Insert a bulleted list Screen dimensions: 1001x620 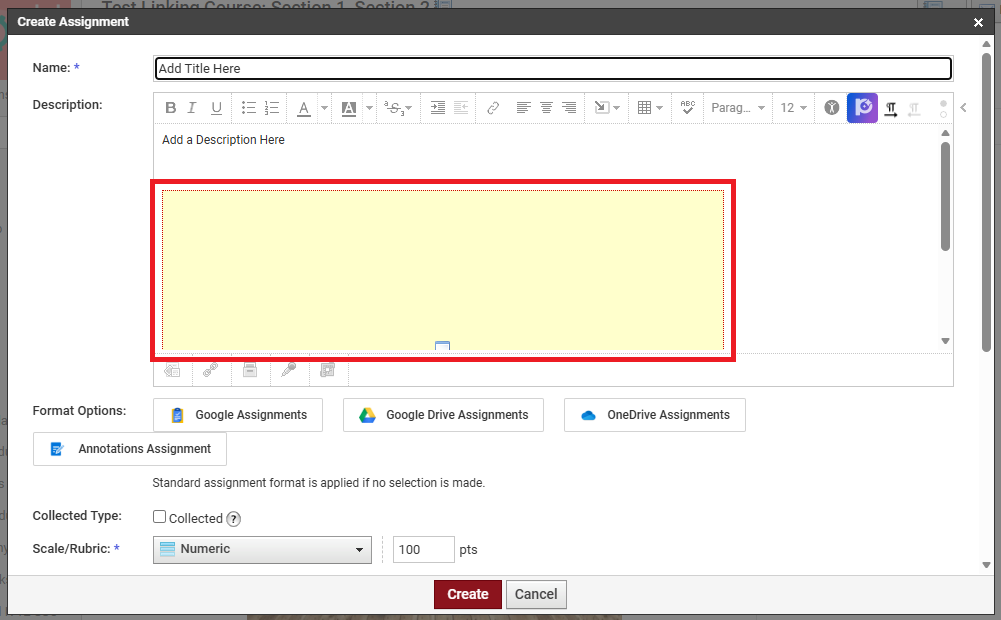tap(249, 108)
